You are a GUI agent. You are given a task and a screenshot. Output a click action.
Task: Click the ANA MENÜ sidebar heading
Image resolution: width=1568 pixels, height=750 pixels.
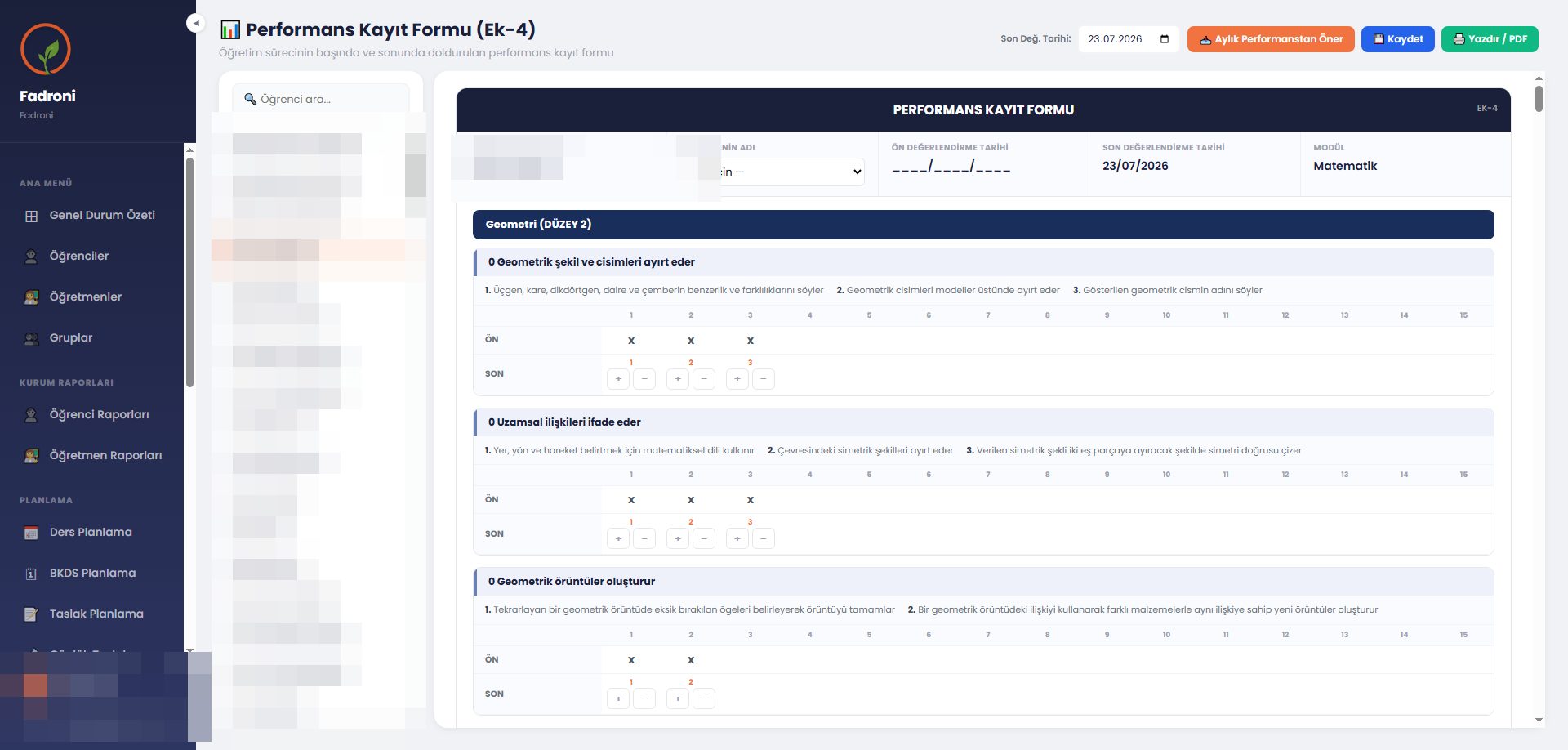coord(46,183)
